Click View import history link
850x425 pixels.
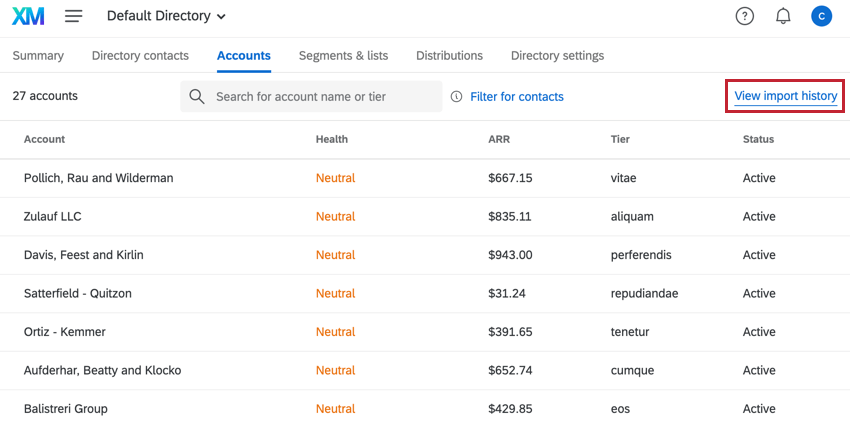785,96
